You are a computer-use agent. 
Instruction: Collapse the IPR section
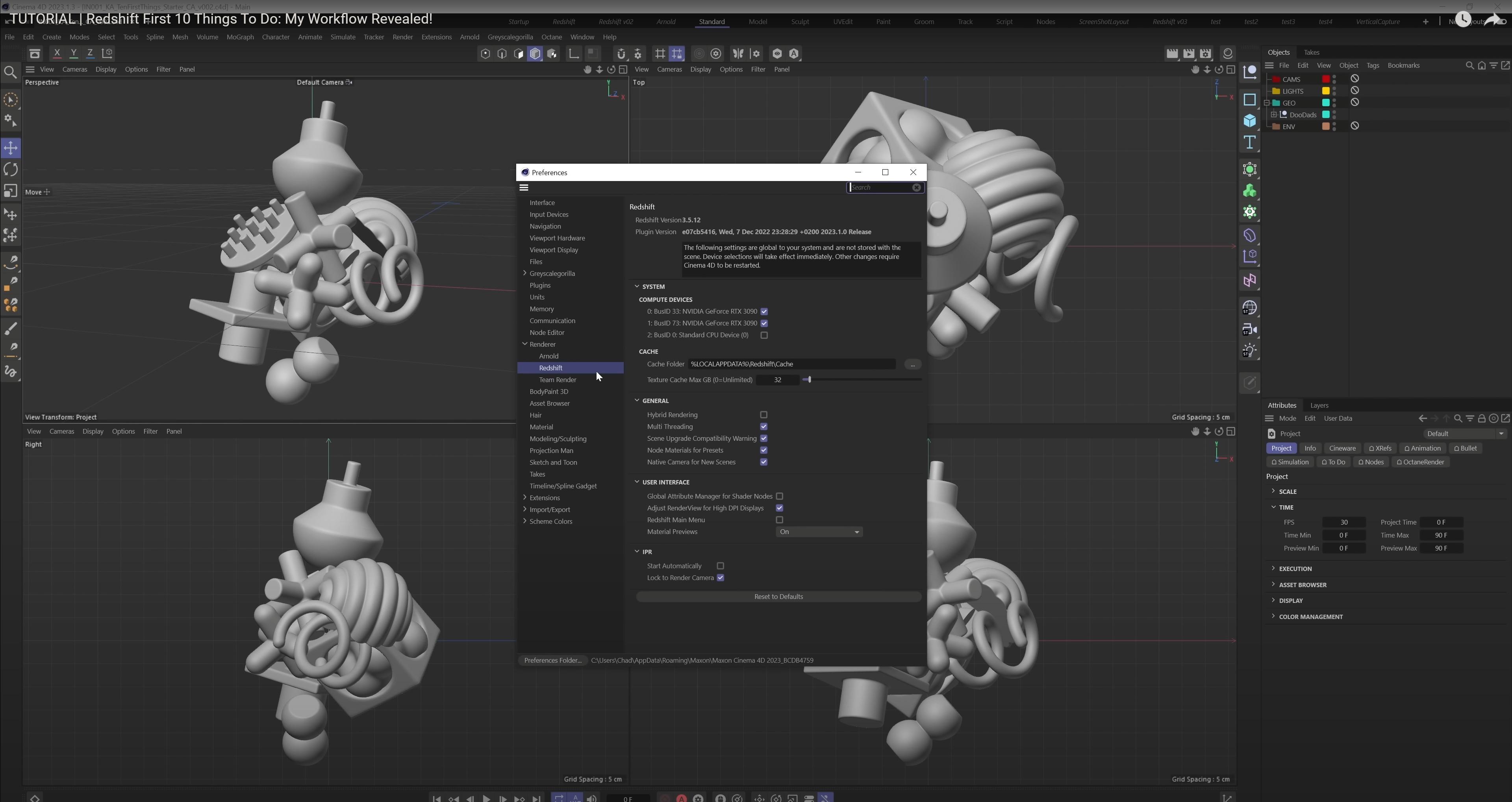pyautogui.click(x=637, y=551)
